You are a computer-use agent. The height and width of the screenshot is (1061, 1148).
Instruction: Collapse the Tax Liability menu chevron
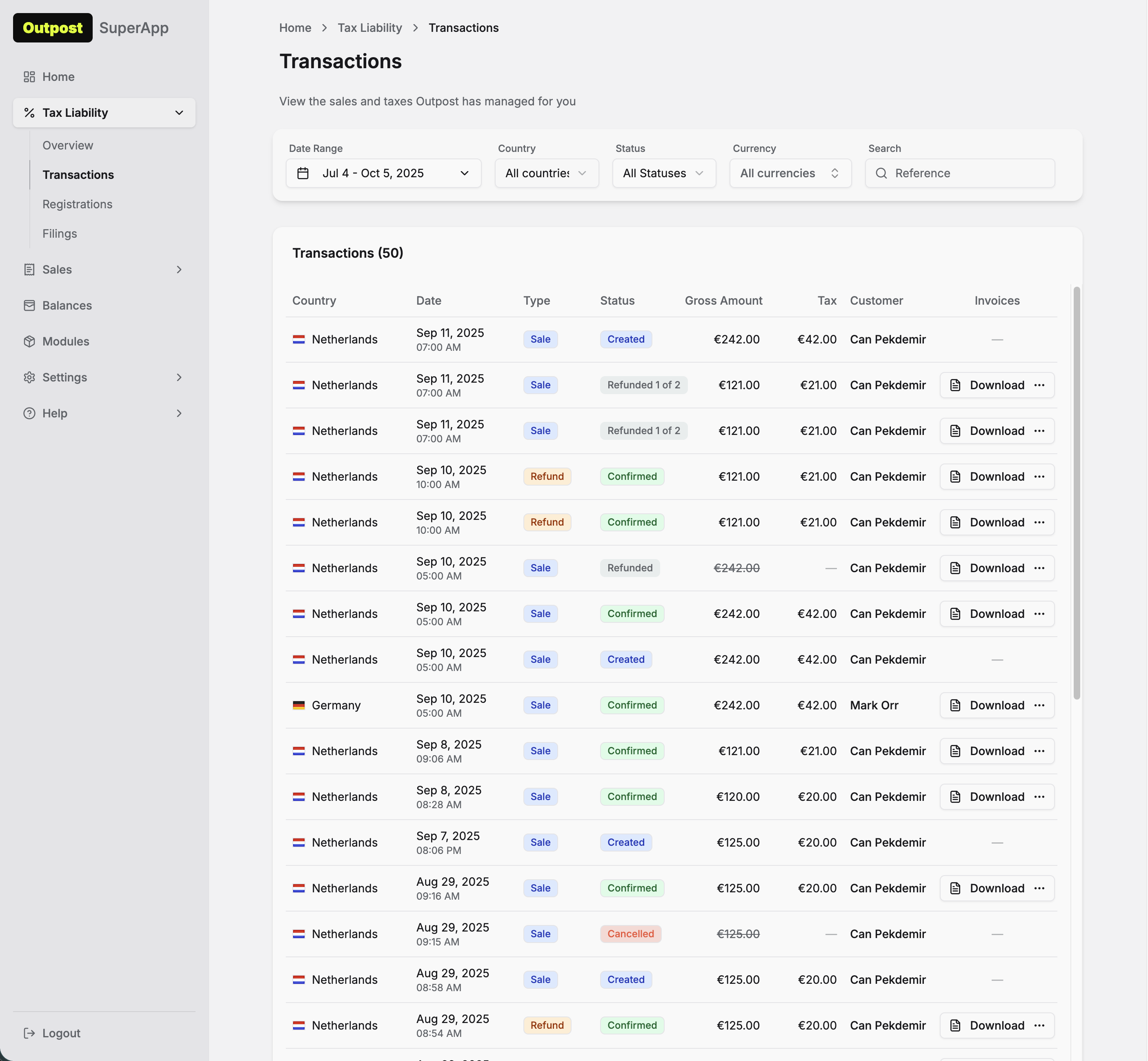pos(179,113)
